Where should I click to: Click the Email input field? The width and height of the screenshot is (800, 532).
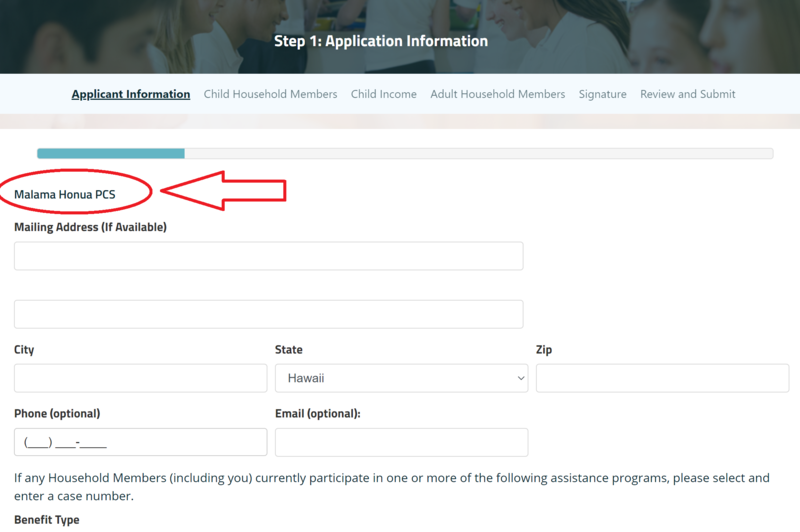401,442
